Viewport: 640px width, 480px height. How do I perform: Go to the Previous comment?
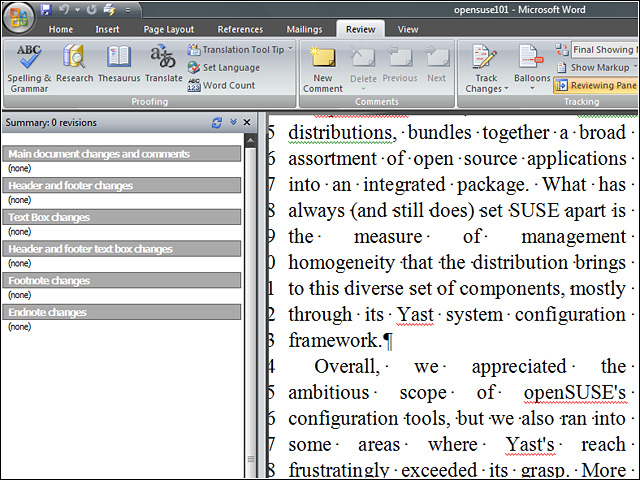400,65
